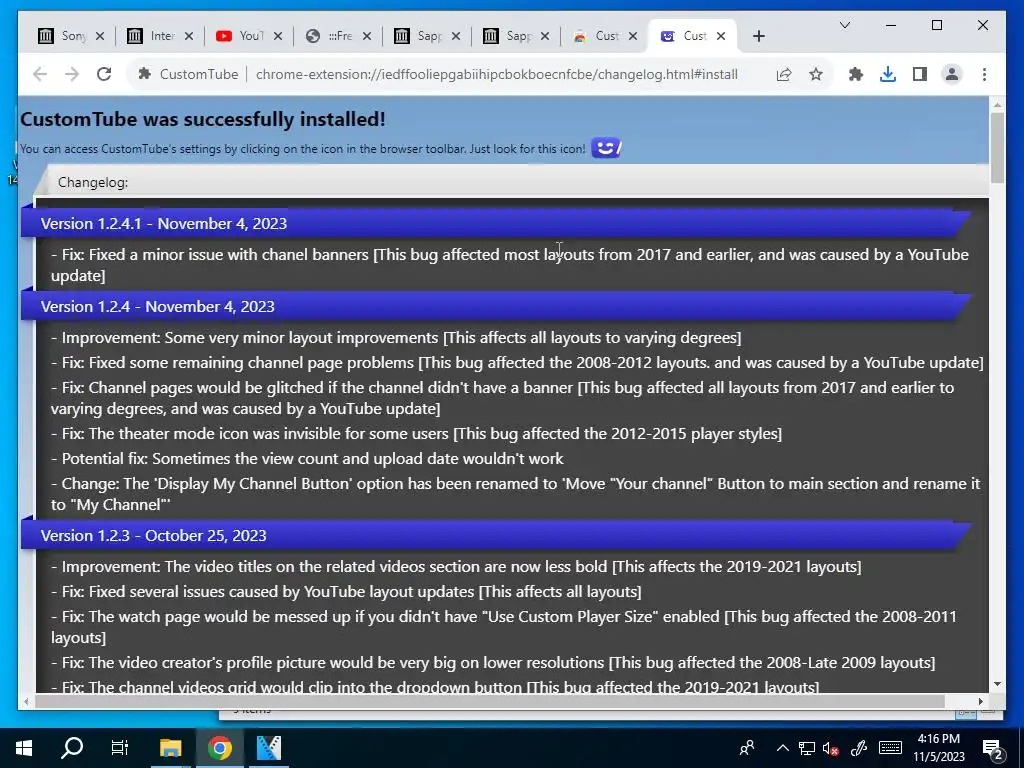Click the 'Potential fix: Sometimes the view count' line

point(307,458)
